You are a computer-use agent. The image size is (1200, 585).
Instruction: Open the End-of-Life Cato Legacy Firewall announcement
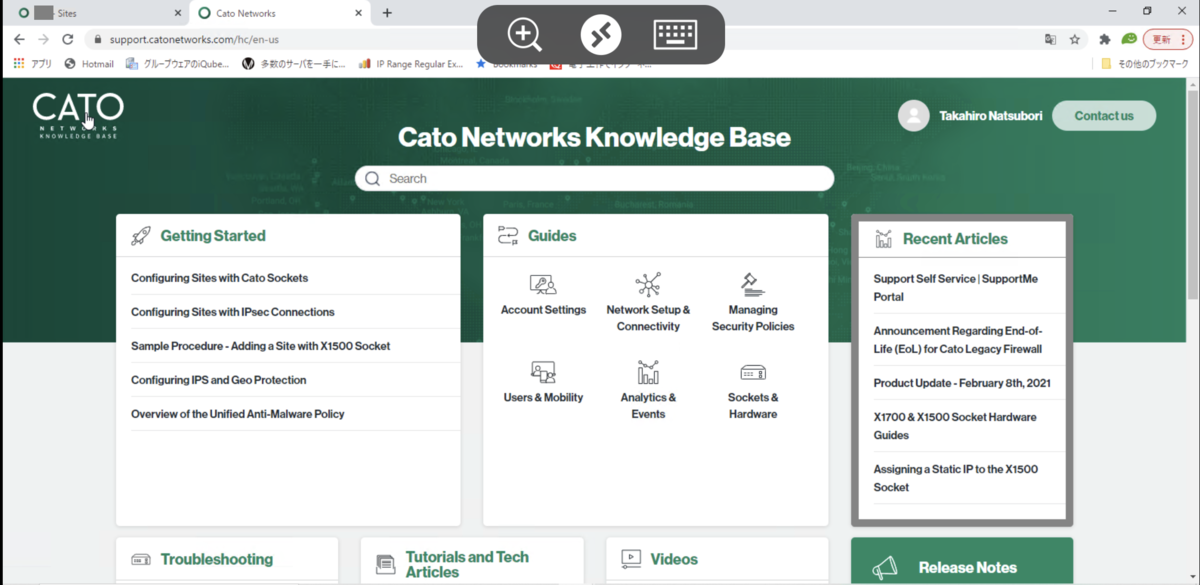[x=957, y=340]
